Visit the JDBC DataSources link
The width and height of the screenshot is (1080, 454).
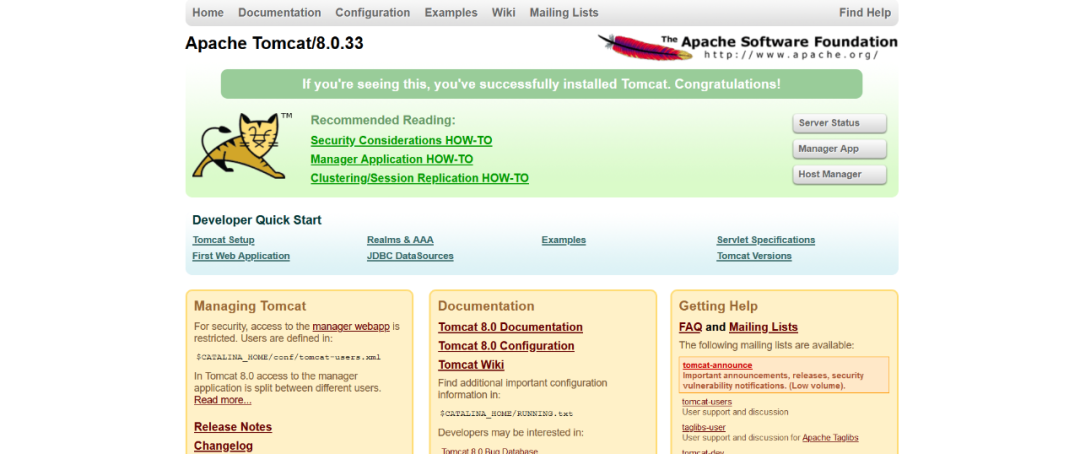411,256
